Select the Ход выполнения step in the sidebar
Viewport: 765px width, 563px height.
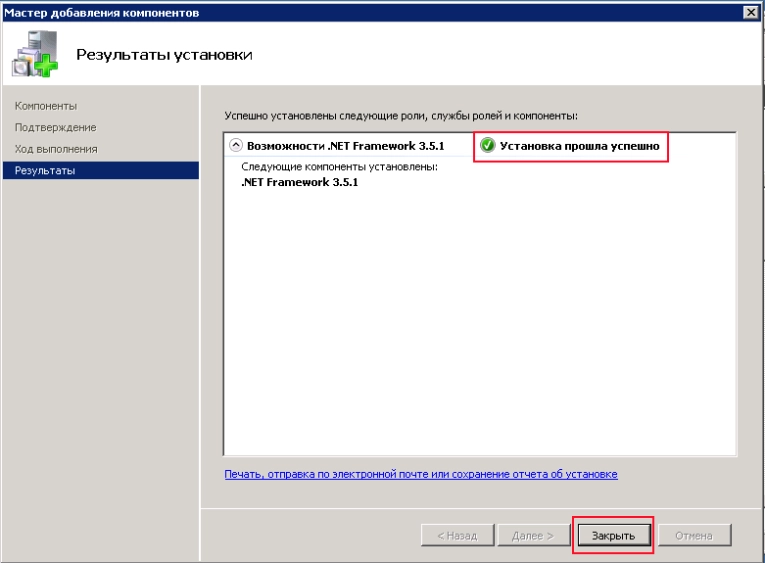56,149
